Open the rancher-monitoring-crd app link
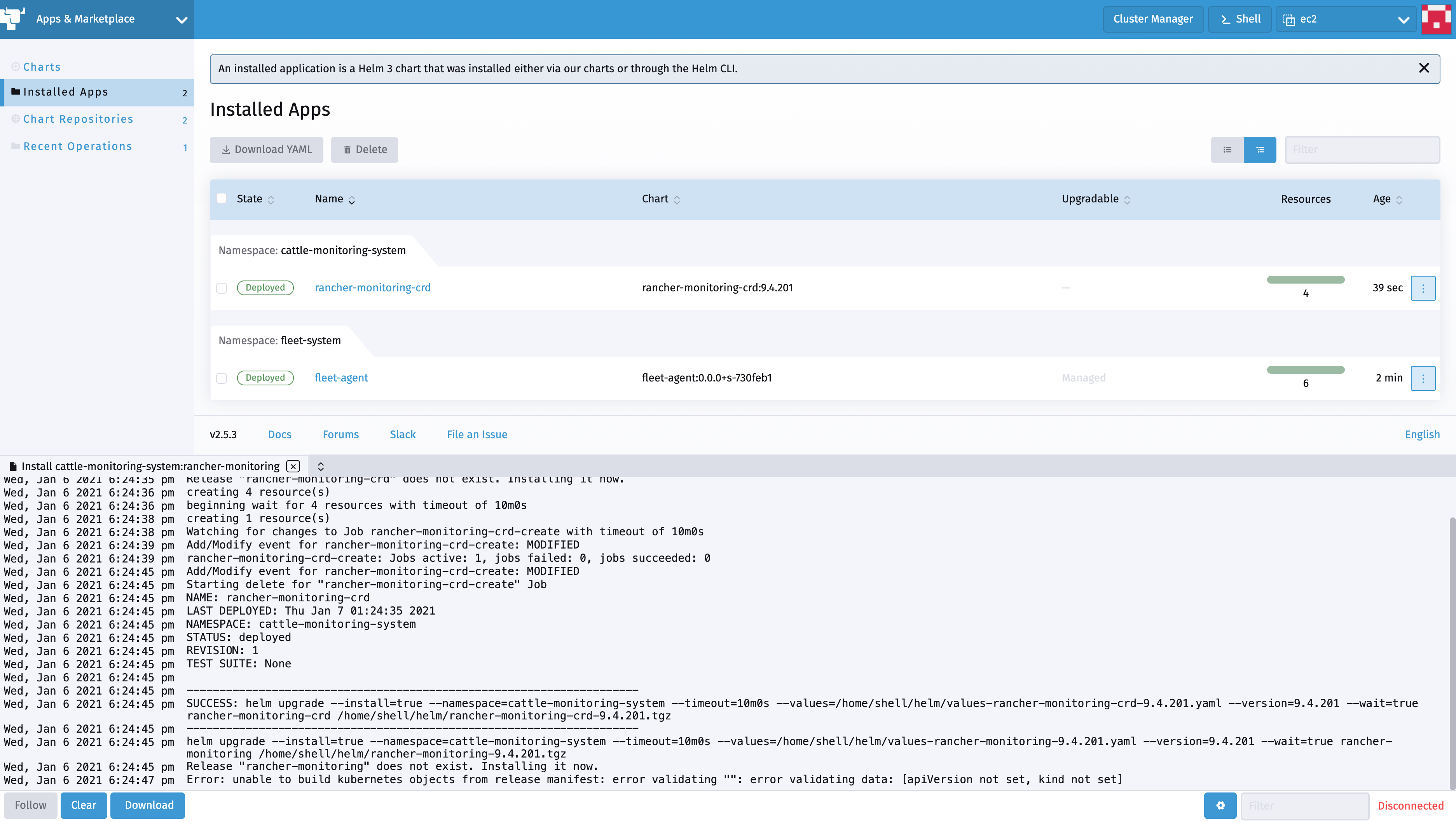This screenshot has width=1456, height=822. (x=372, y=287)
